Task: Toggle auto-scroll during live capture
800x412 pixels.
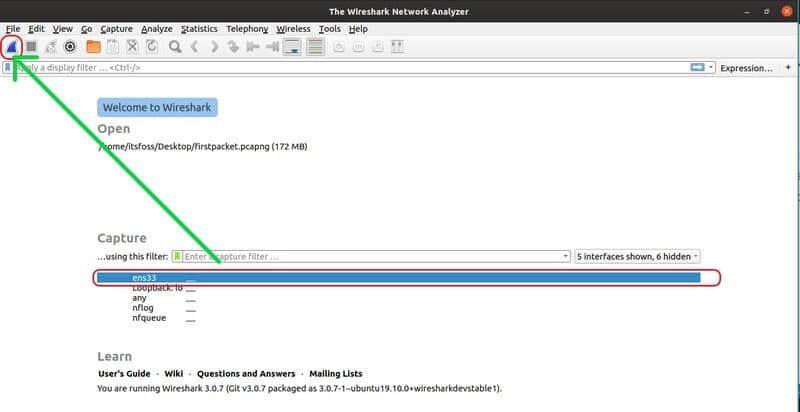Action: [x=293, y=46]
